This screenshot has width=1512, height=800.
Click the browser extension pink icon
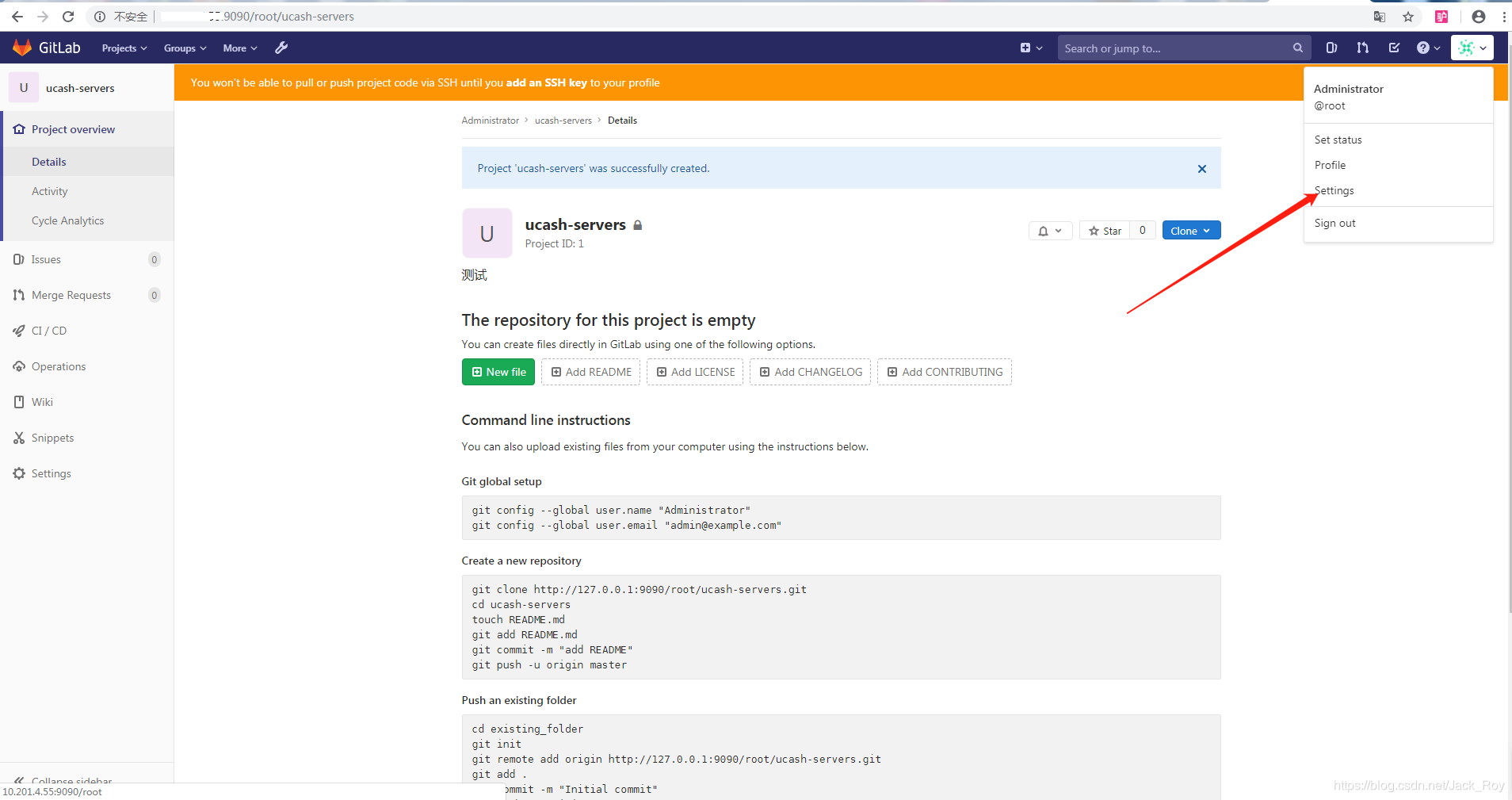click(1441, 17)
